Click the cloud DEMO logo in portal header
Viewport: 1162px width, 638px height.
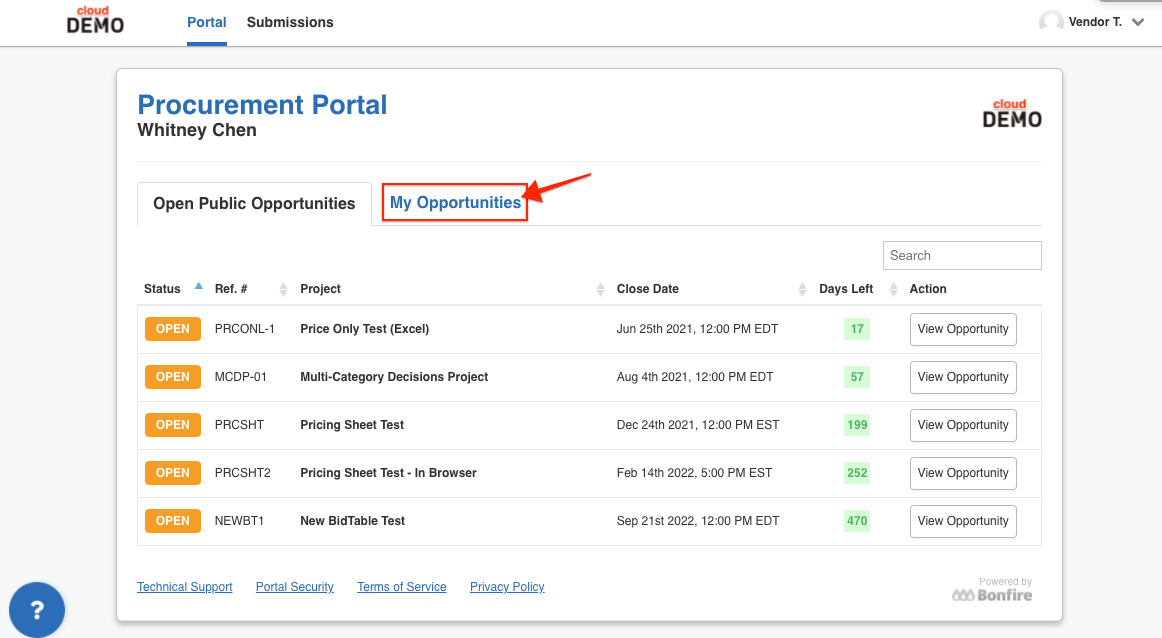click(x=1012, y=113)
